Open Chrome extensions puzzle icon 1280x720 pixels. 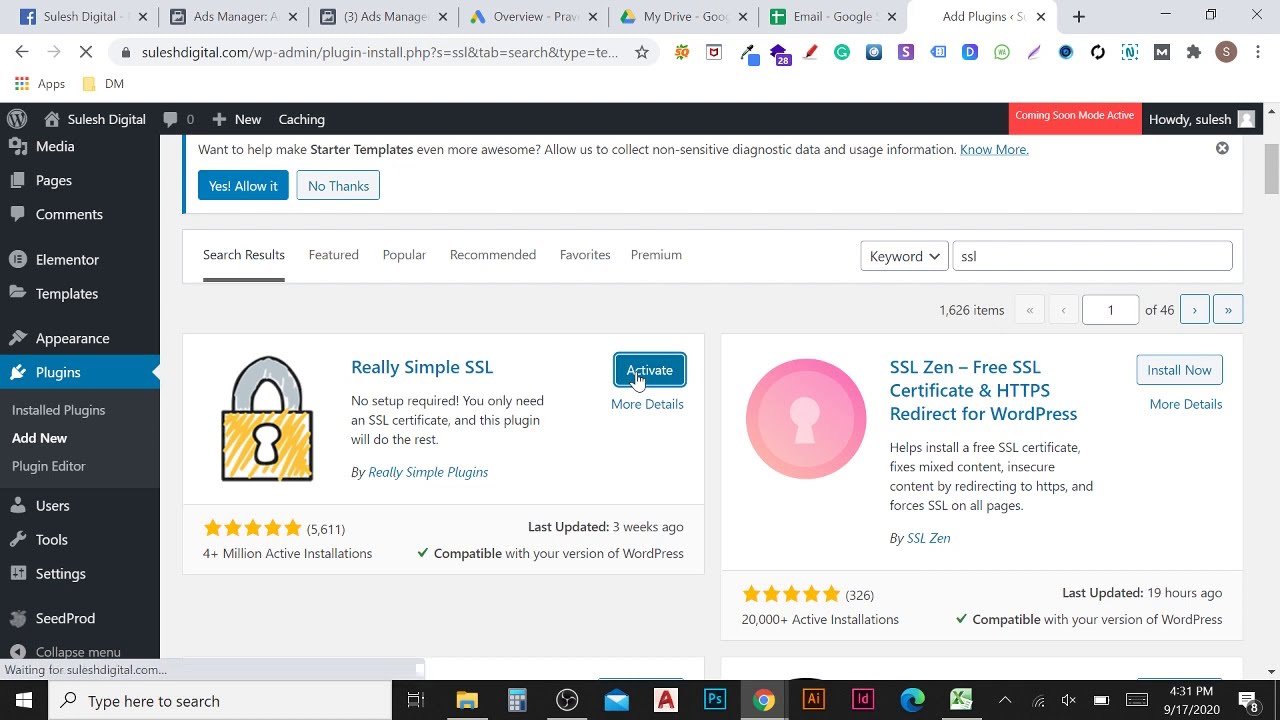coord(1193,53)
